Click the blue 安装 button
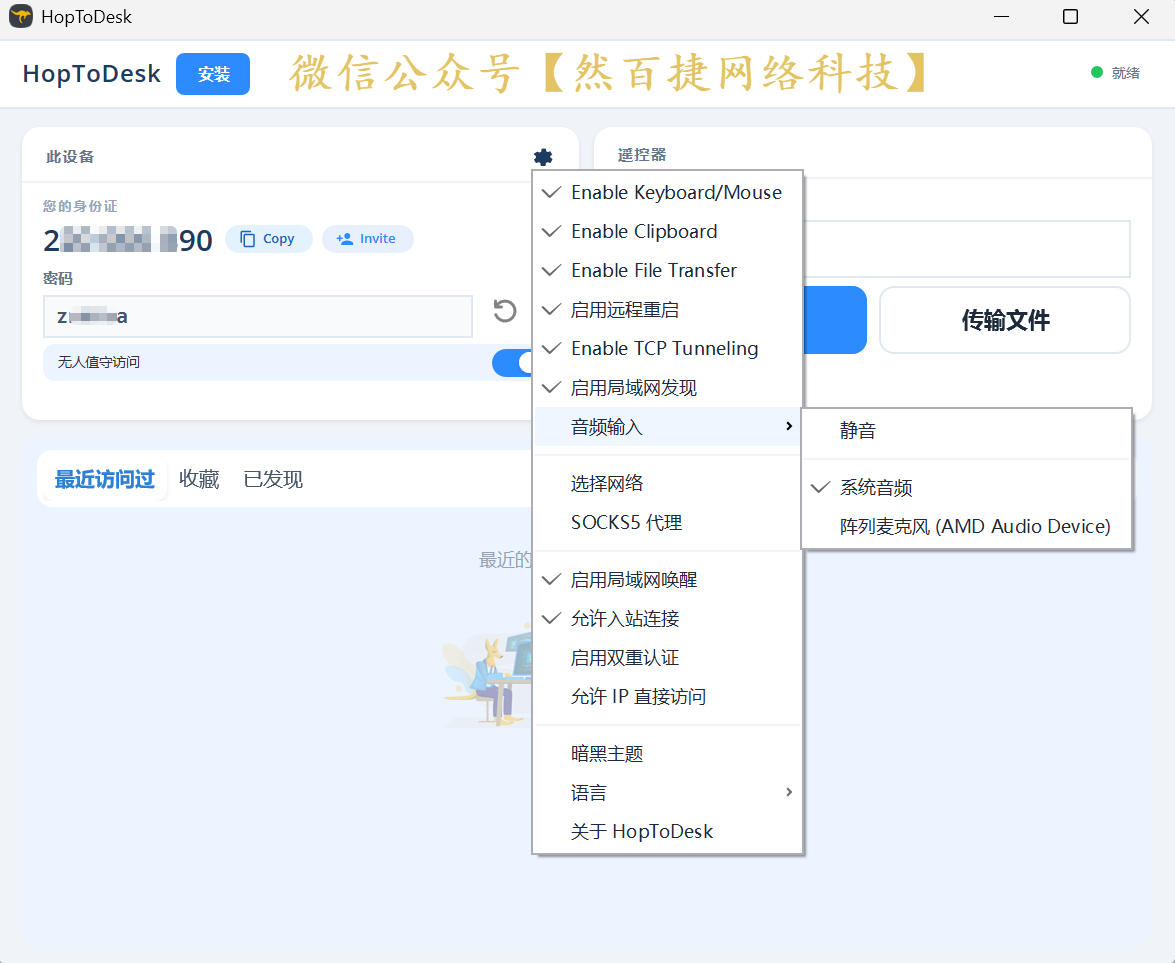1175x963 pixels. 213,74
